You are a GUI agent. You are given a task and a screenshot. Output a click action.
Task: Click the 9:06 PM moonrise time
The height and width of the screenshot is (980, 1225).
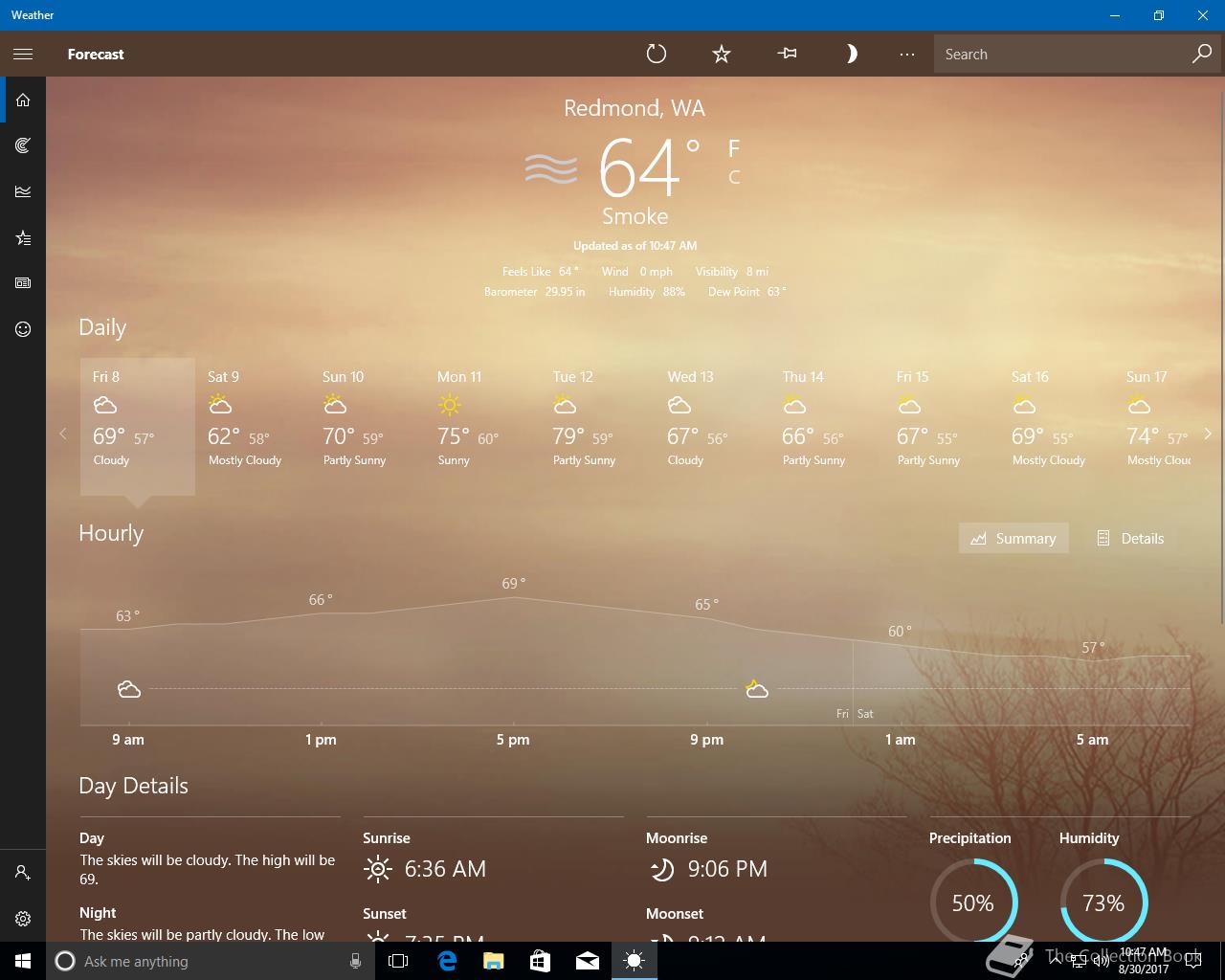click(x=727, y=869)
